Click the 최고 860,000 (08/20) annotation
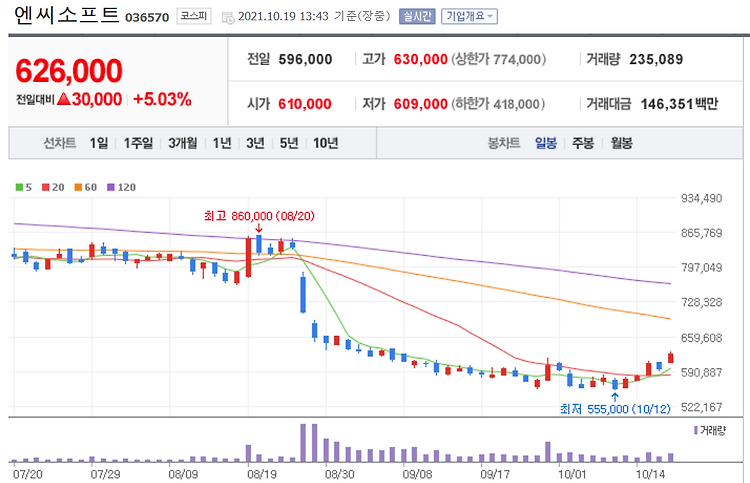 point(259,216)
